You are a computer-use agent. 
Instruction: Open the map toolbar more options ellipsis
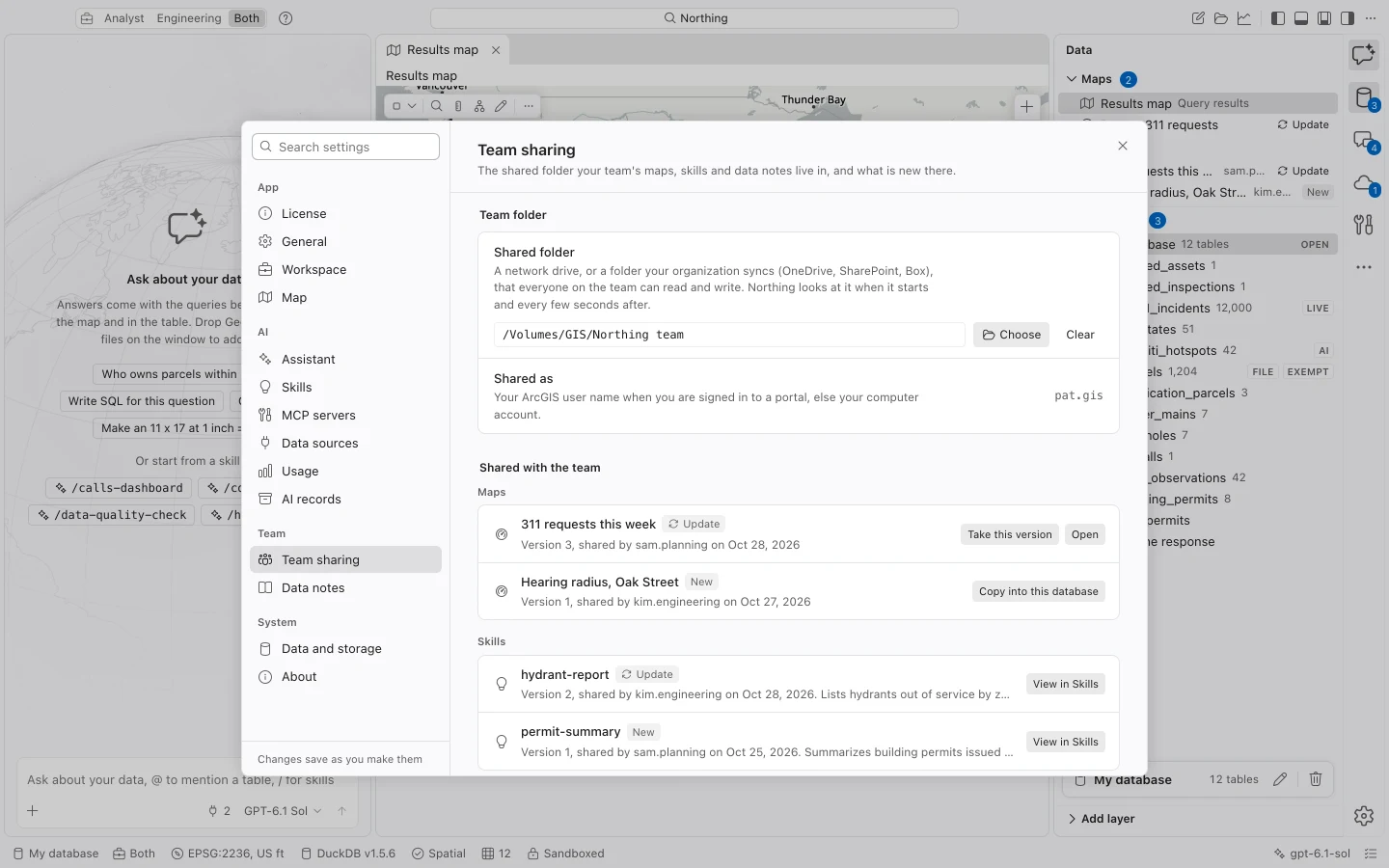click(x=529, y=106)
